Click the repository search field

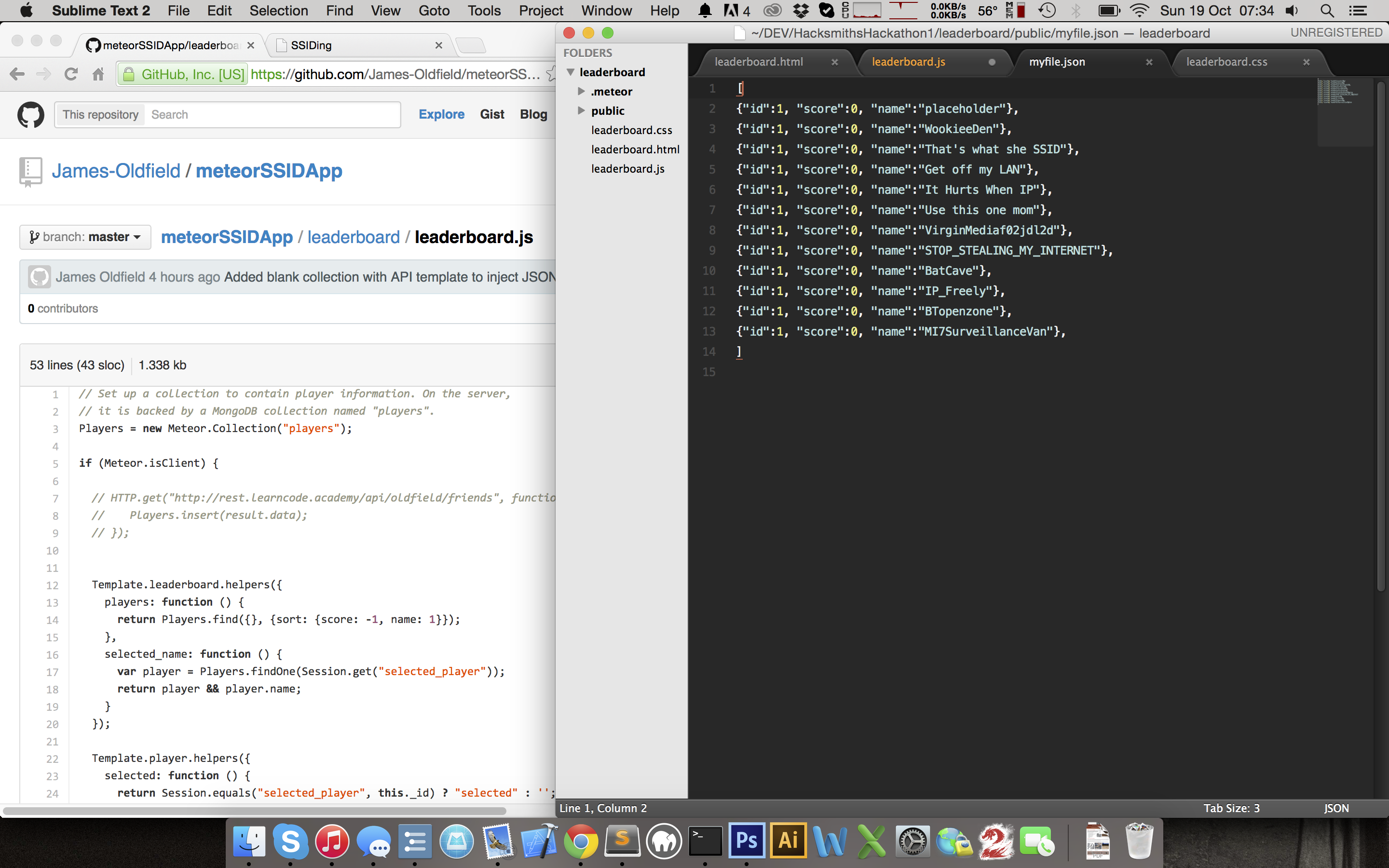click(272, 115)
